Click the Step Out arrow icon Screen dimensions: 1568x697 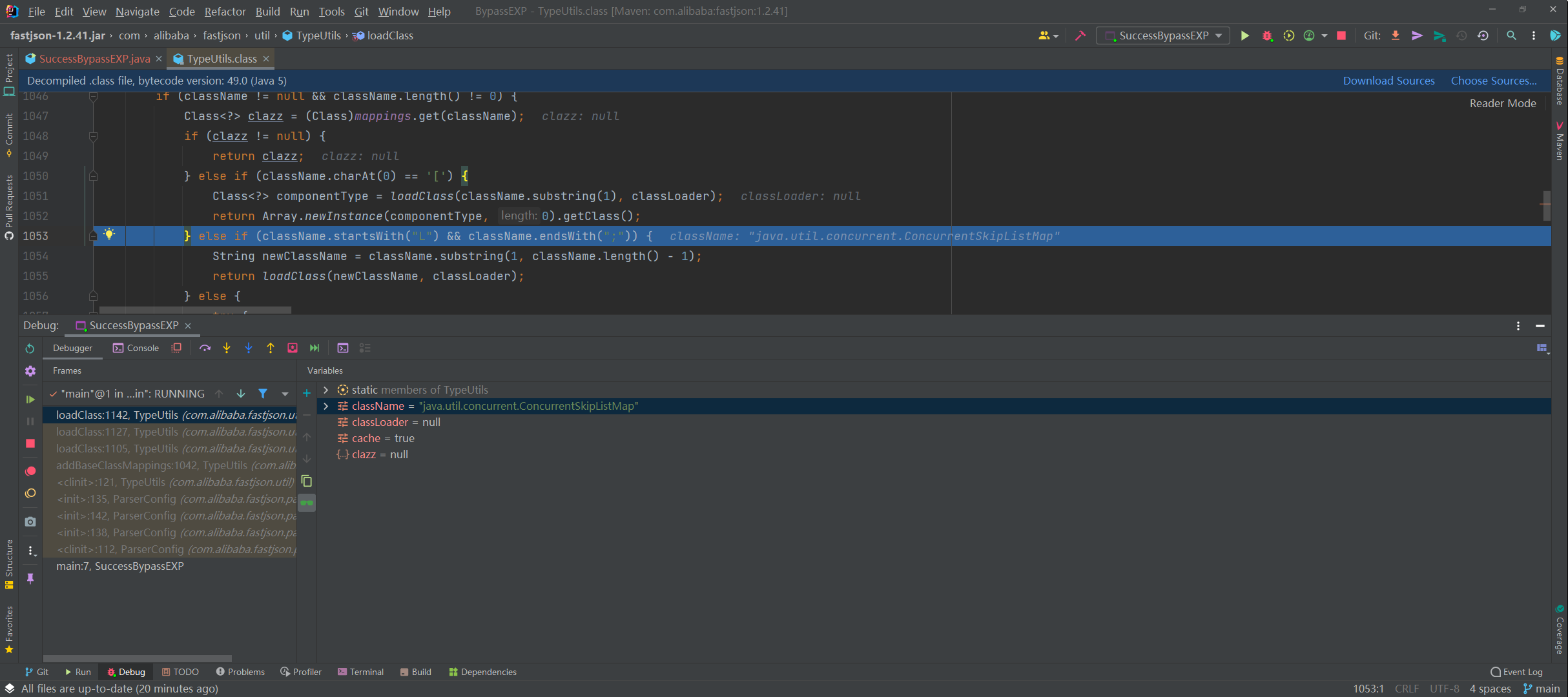(x=271, y=348)
